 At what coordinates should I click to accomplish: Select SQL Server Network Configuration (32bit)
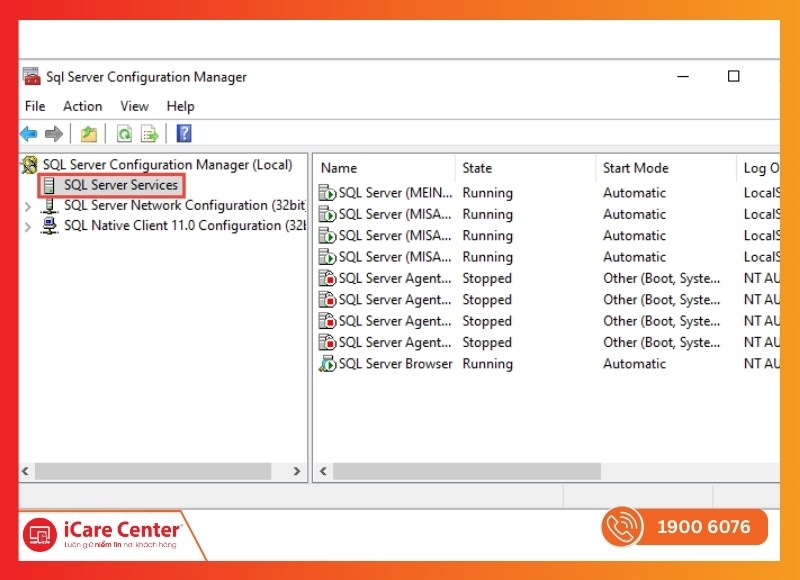coord(185,205)
